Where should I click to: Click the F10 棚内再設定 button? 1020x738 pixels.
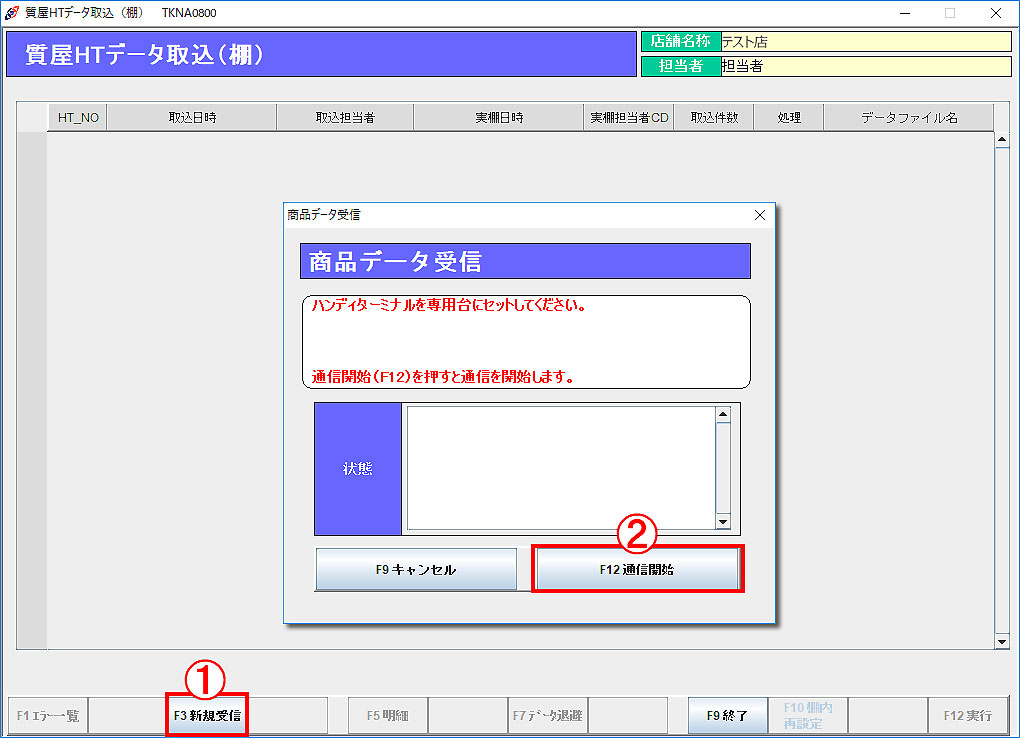click(807, 715)
